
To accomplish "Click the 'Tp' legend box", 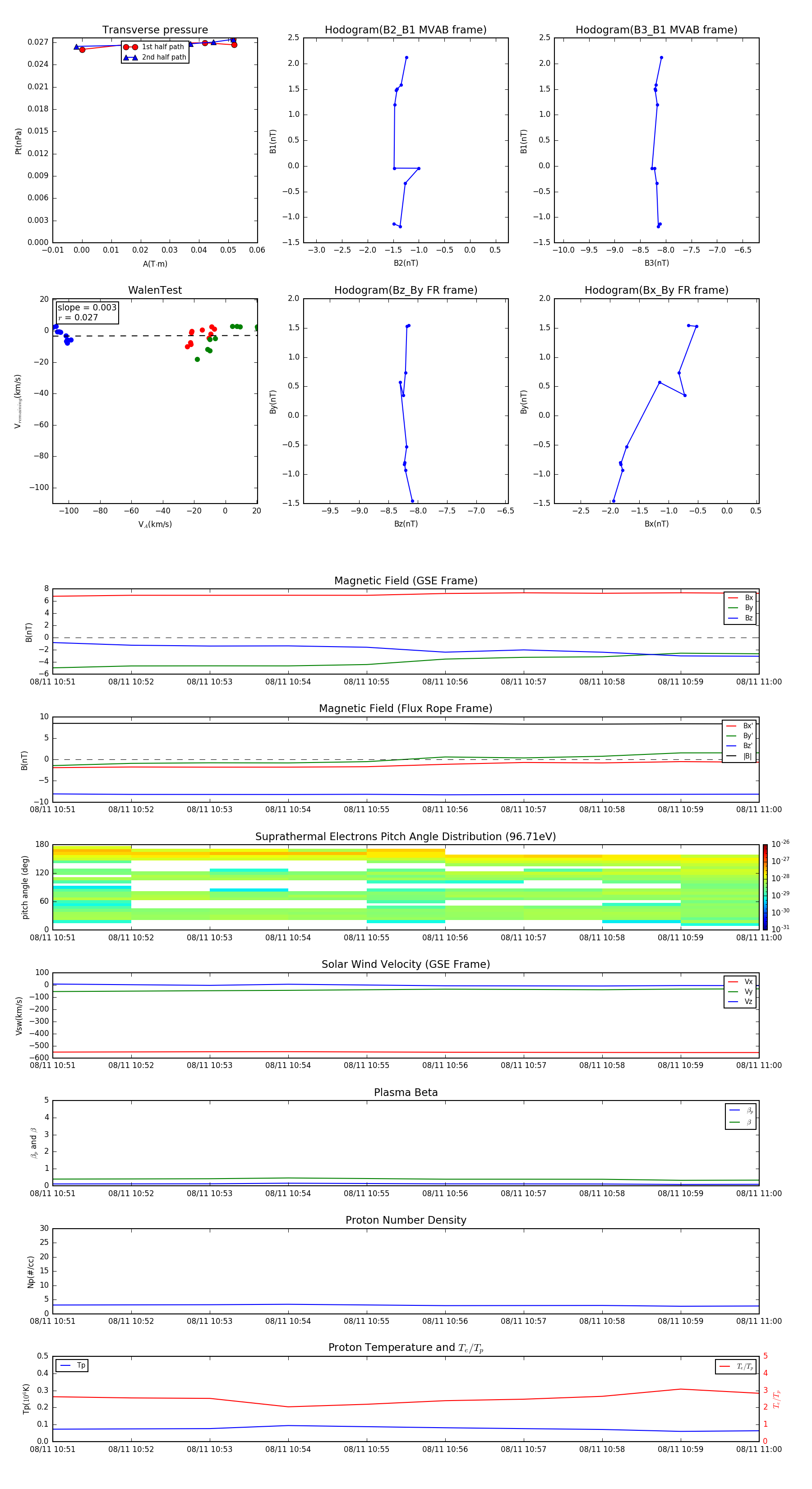I will (72, 1365).
